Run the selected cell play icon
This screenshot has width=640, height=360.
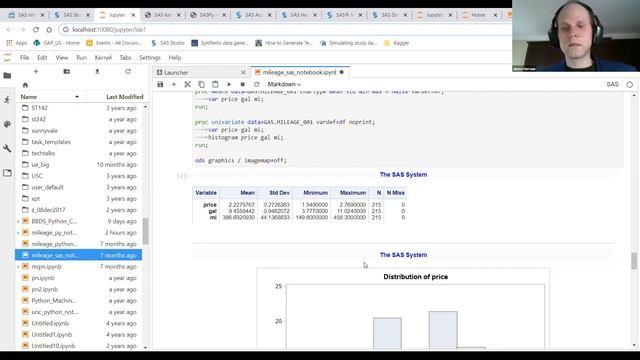point(229,84)
